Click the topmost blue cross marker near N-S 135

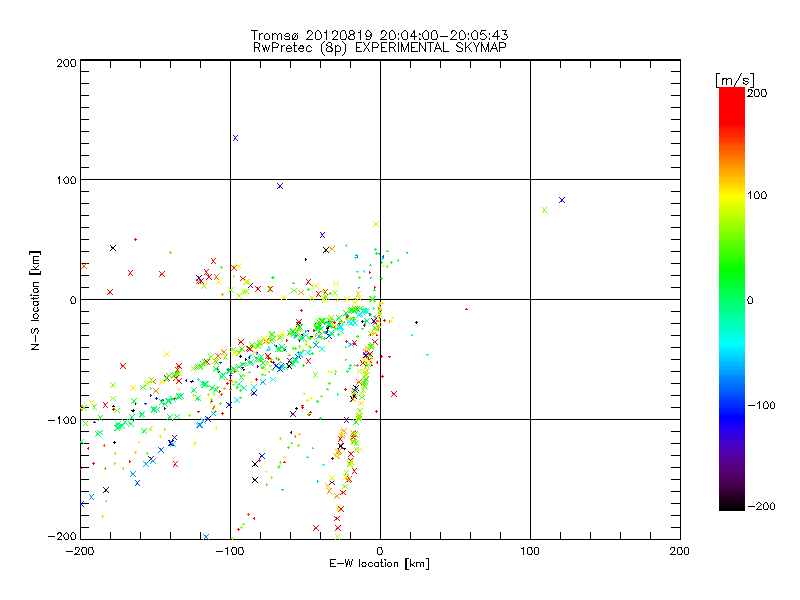pyautogui.click(x=235, y=138)
